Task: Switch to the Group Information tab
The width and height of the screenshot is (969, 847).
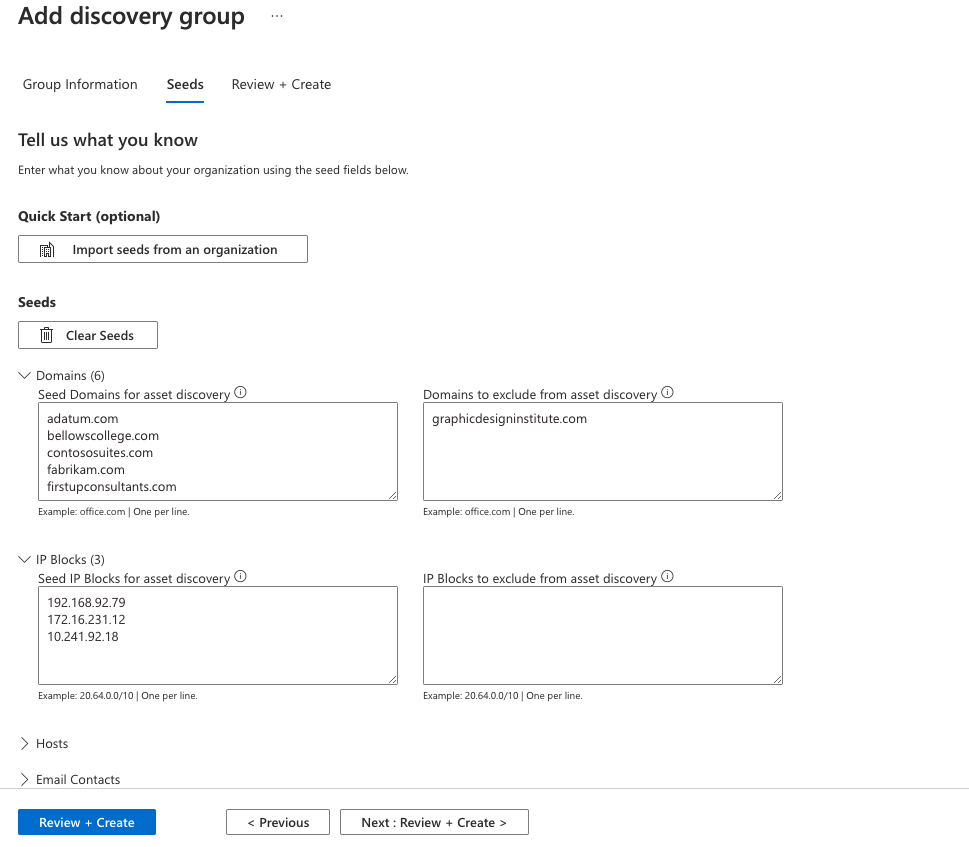Action: pyautogui.click(x=80, y=84)
